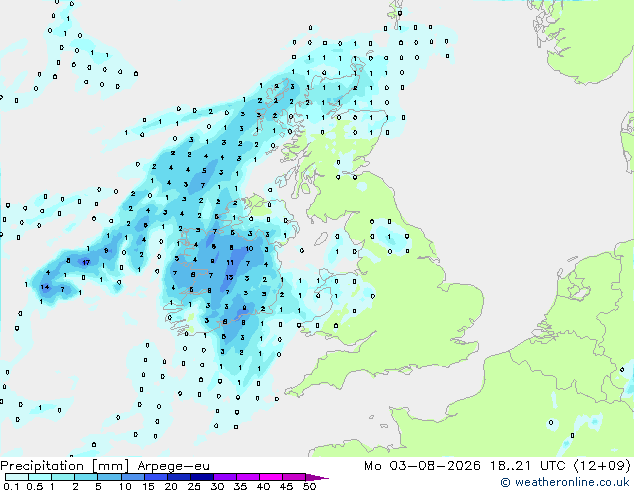Select the 25–30 mm dark blue swatch
Image resolution: width=634 pixels, height=490 pixels.
click(x=202, y=477)
